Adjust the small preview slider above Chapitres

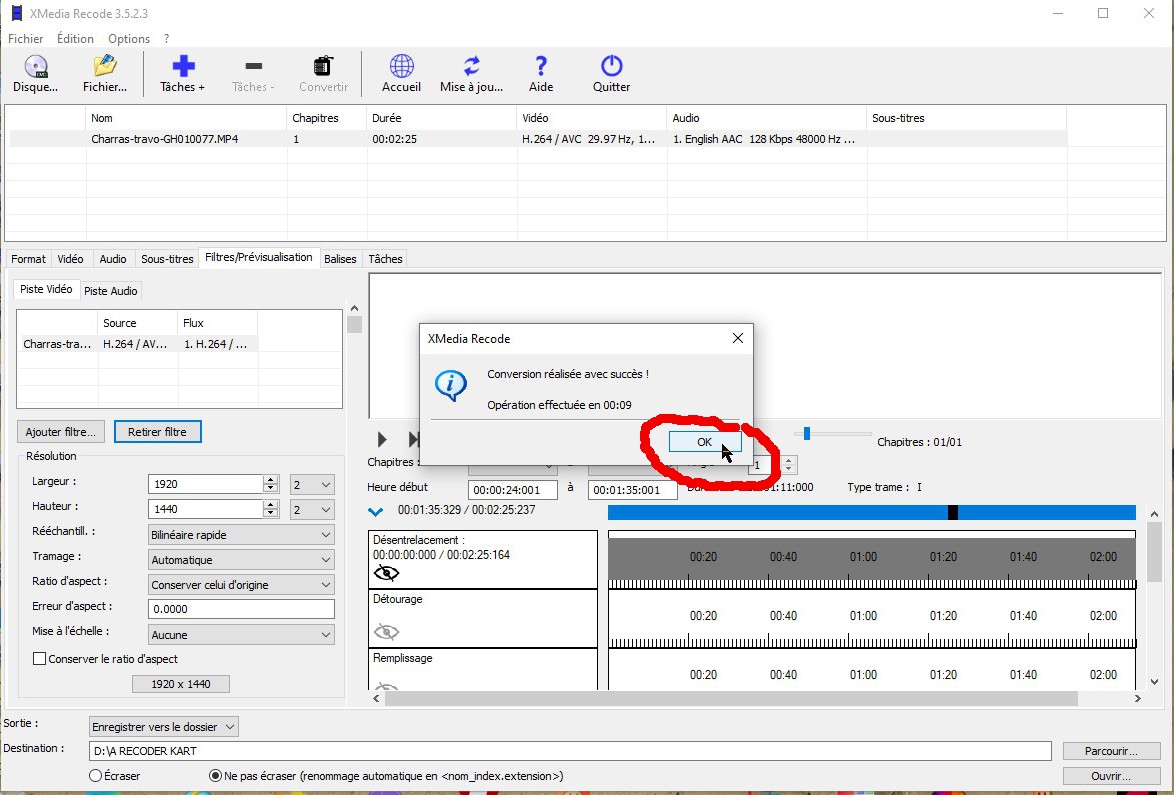click(806, 433)
